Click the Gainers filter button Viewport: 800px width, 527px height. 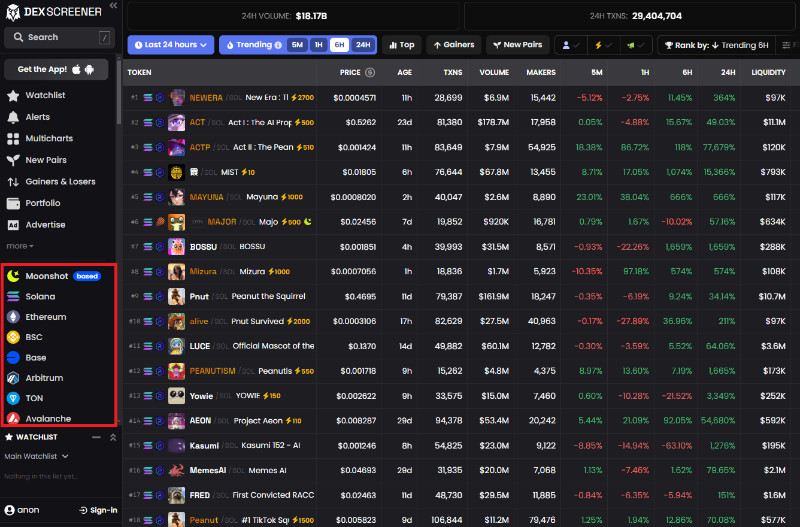[454, 45]
